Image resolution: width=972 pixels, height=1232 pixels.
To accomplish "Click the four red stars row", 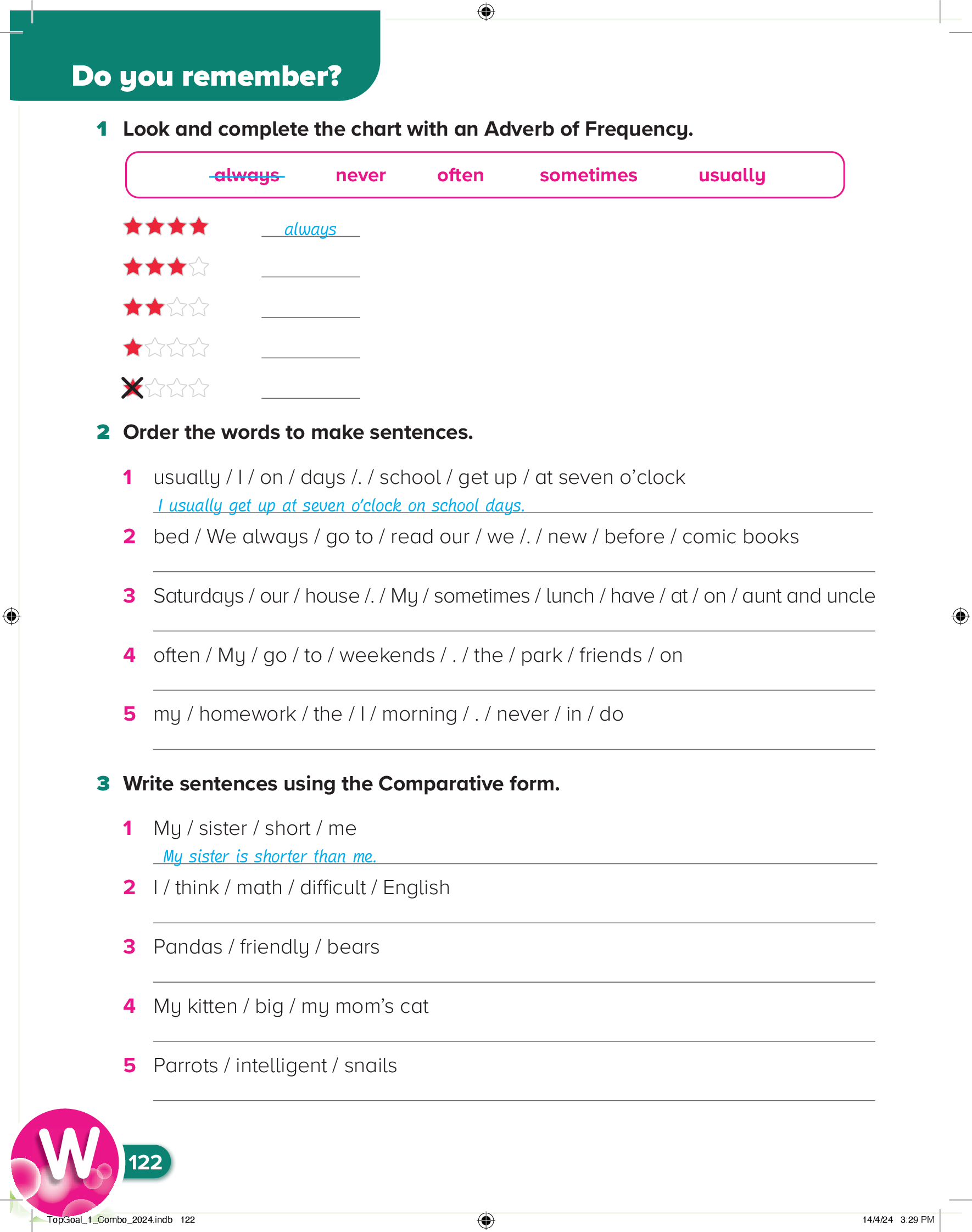I will (166, 226).
